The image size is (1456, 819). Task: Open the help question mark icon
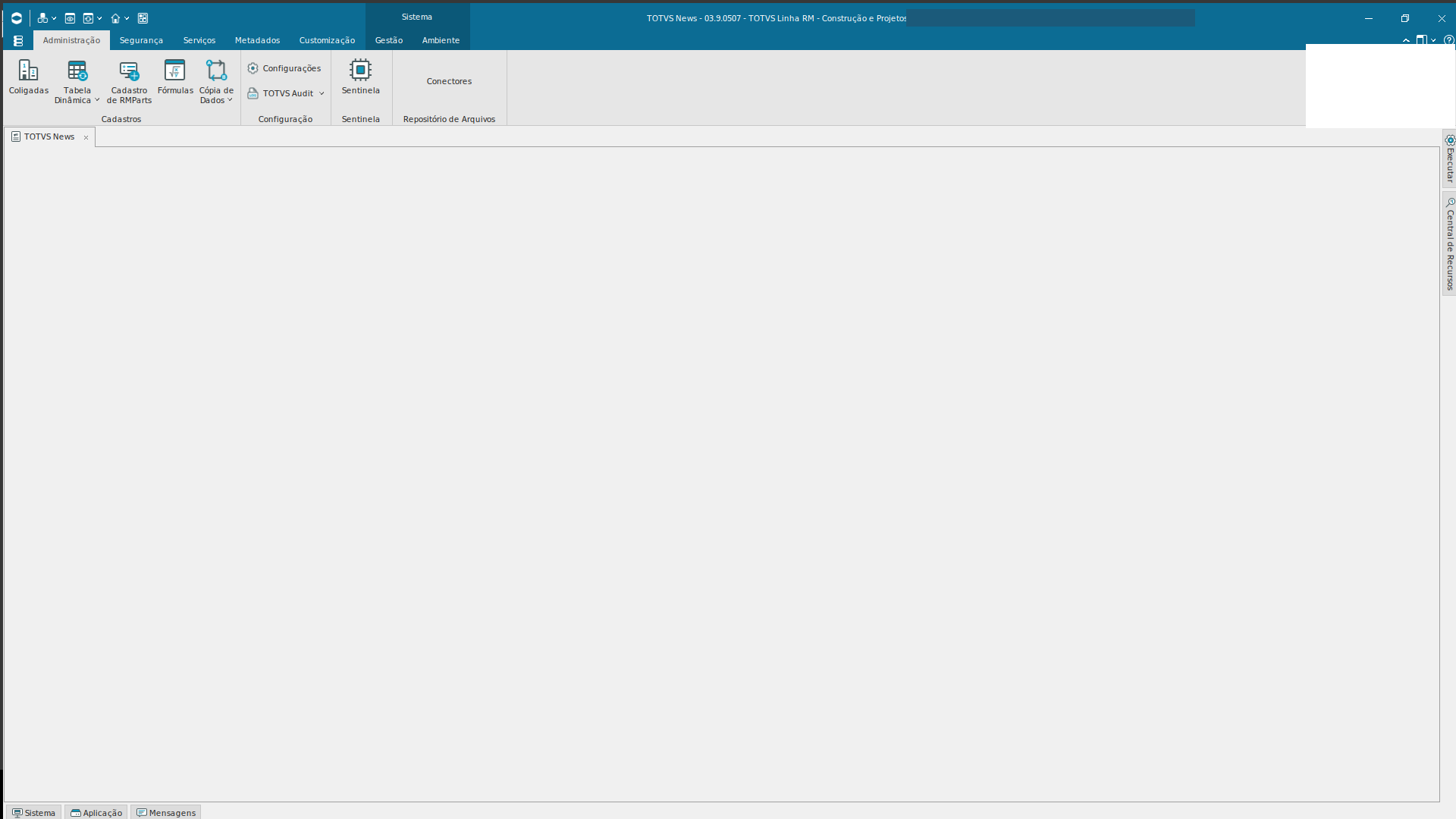click(x=1448, y=40)
